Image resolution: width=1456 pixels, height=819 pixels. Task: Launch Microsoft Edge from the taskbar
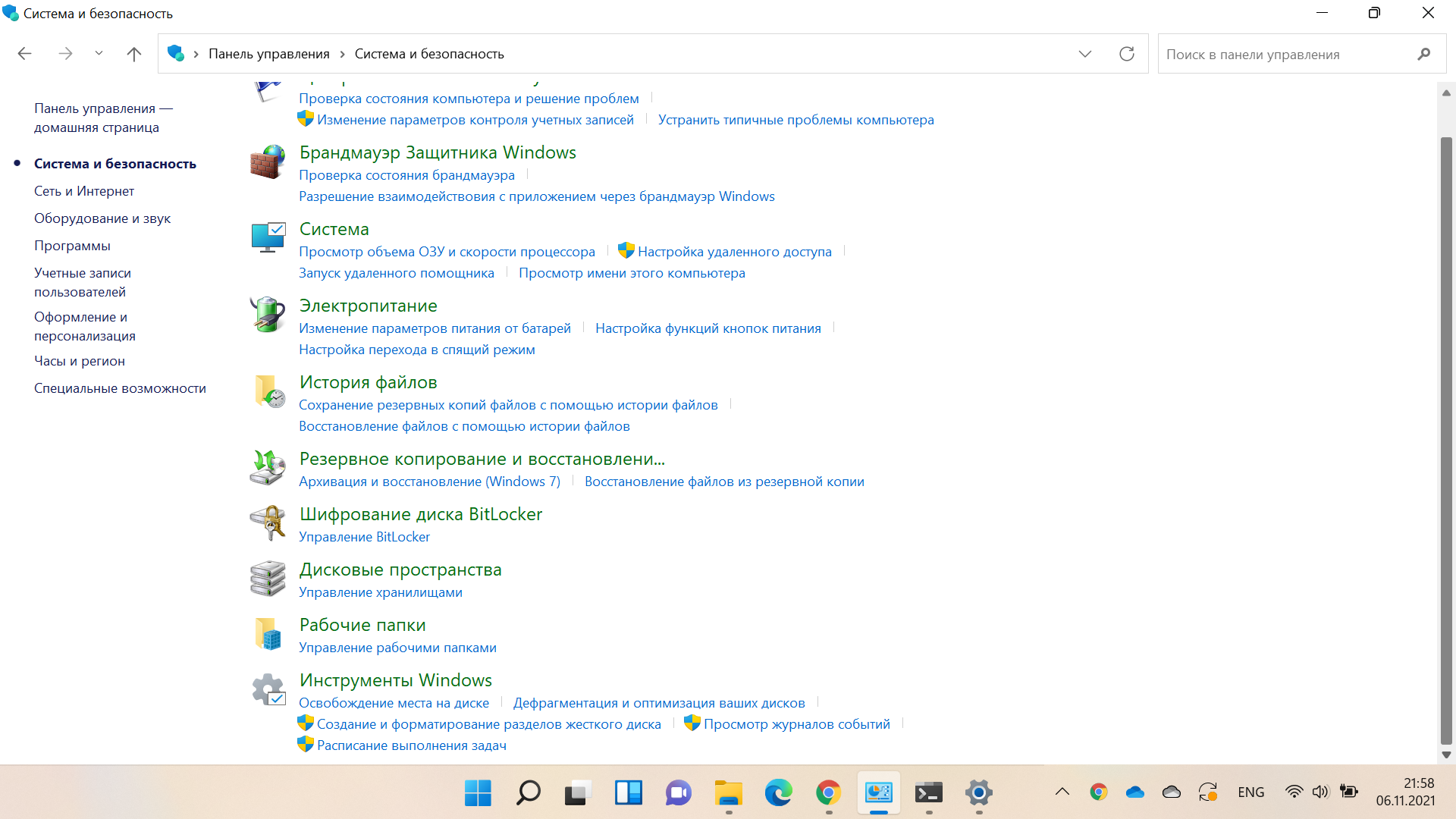coord(778,793)
